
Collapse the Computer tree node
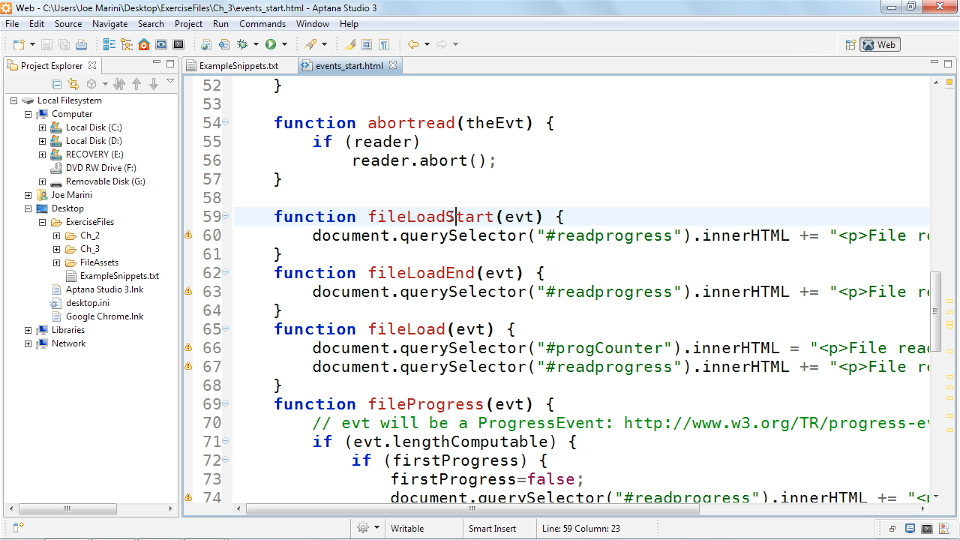point(28,114)
